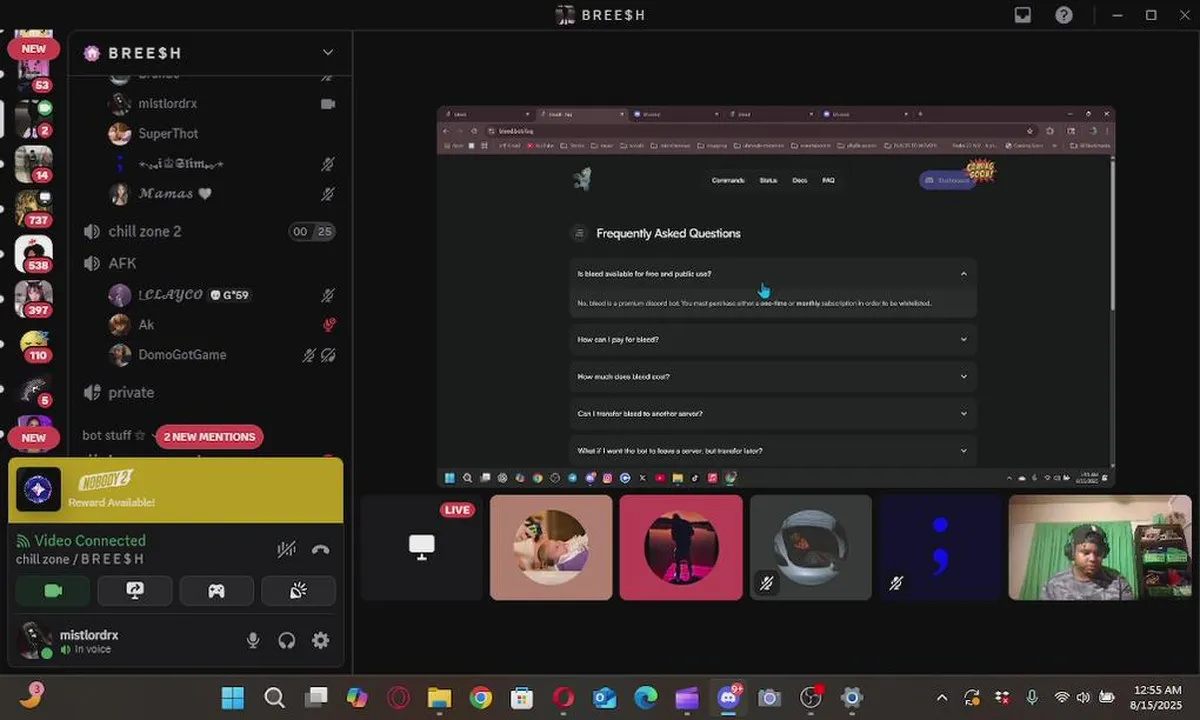Turn off the camera in voice panel
This screenshot has width=1200, height=720.
pyautogui.click(x=54, y=591)
